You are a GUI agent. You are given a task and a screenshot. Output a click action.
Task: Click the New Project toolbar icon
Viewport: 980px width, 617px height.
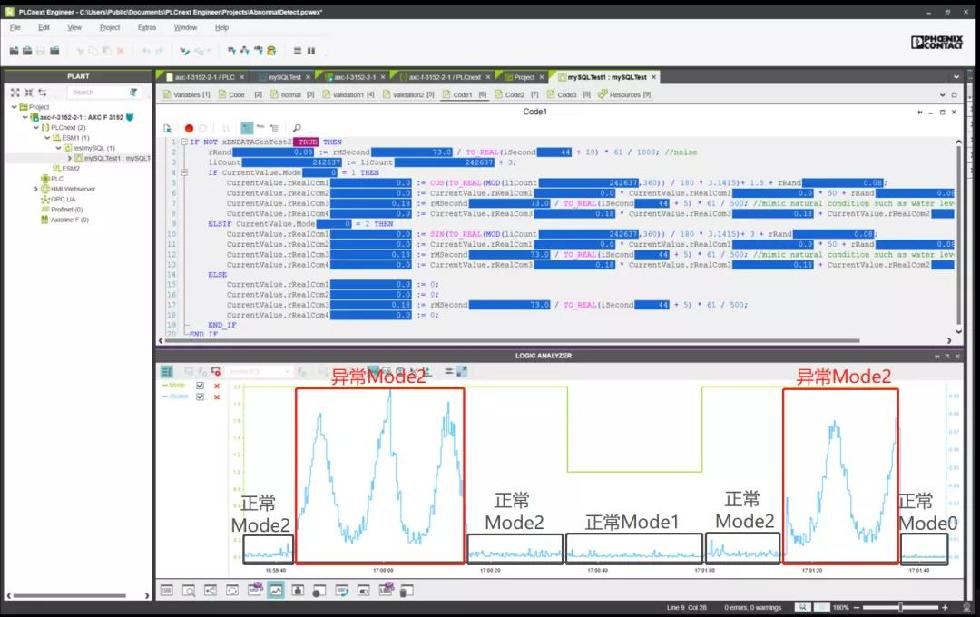click(x=14, y=51)
